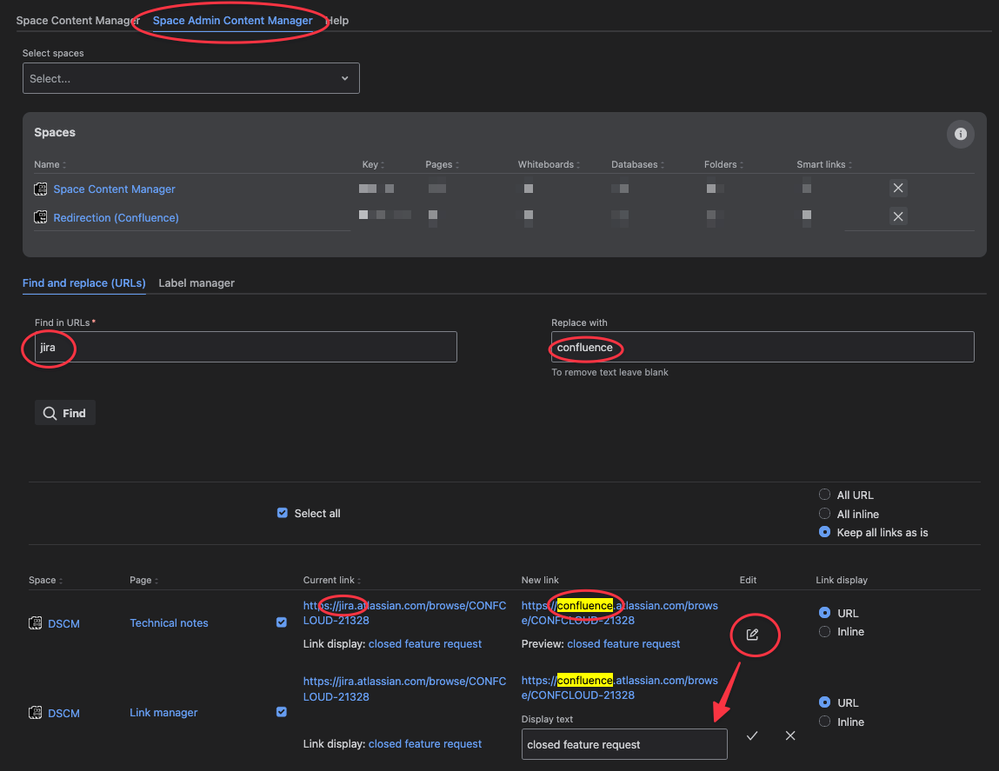Open the Space Content Manager space link
Image resolution: width=999 pixels, height=771 pixels.
(114, 189)
